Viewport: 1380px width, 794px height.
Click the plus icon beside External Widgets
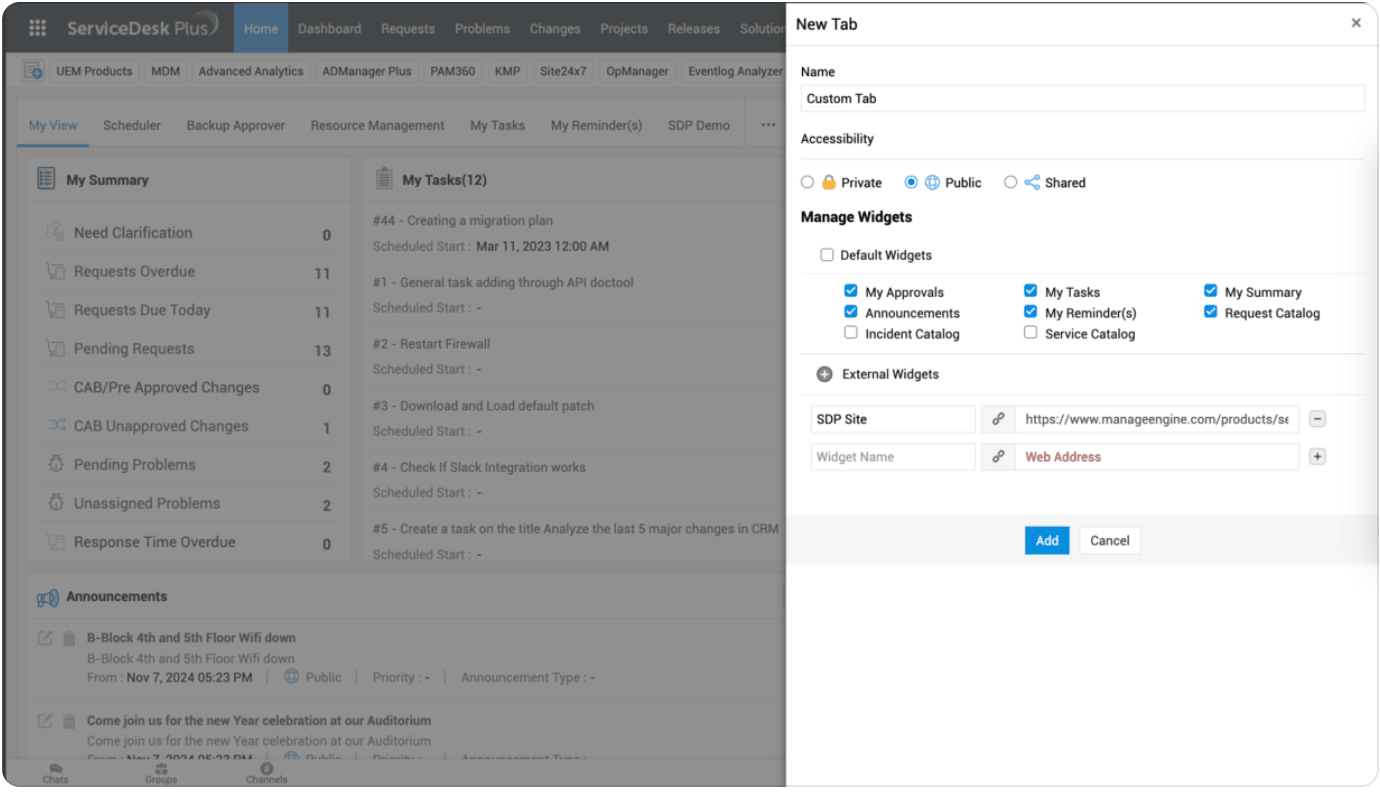coord(824,374)
